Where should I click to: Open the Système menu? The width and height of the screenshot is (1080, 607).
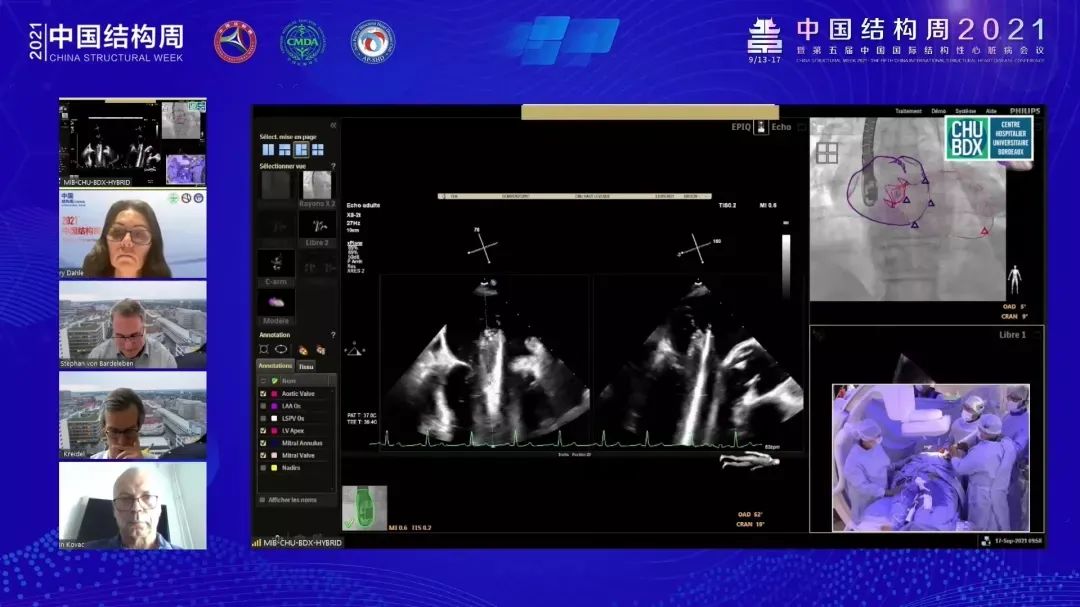point(965,111)
